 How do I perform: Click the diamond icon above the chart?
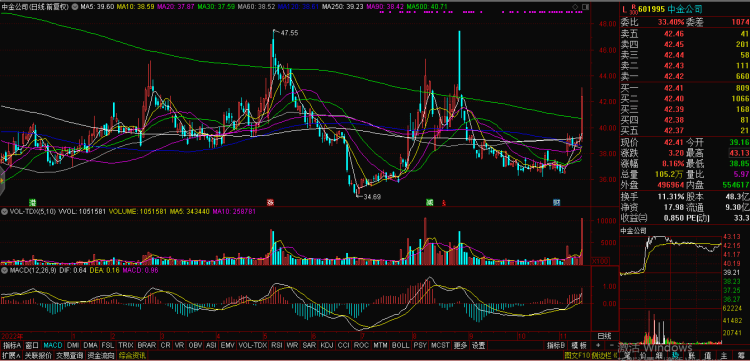click(x=574, y=7)
